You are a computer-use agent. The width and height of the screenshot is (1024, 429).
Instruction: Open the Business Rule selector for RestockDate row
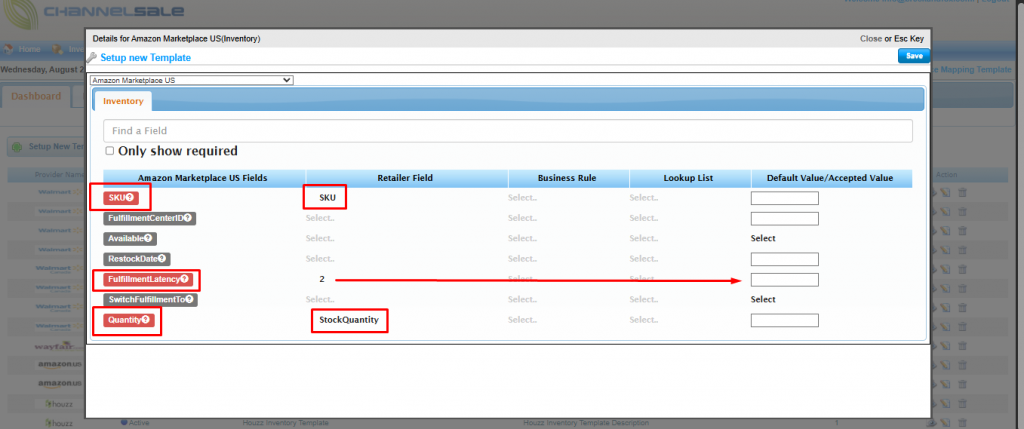[522, 259]
